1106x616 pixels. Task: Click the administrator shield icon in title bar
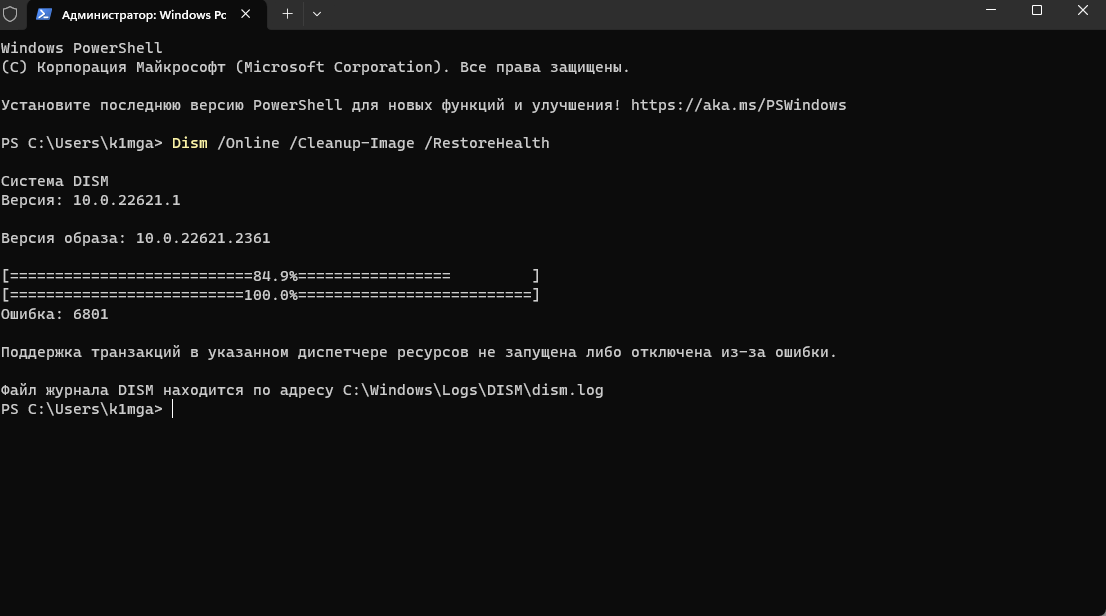10,14
